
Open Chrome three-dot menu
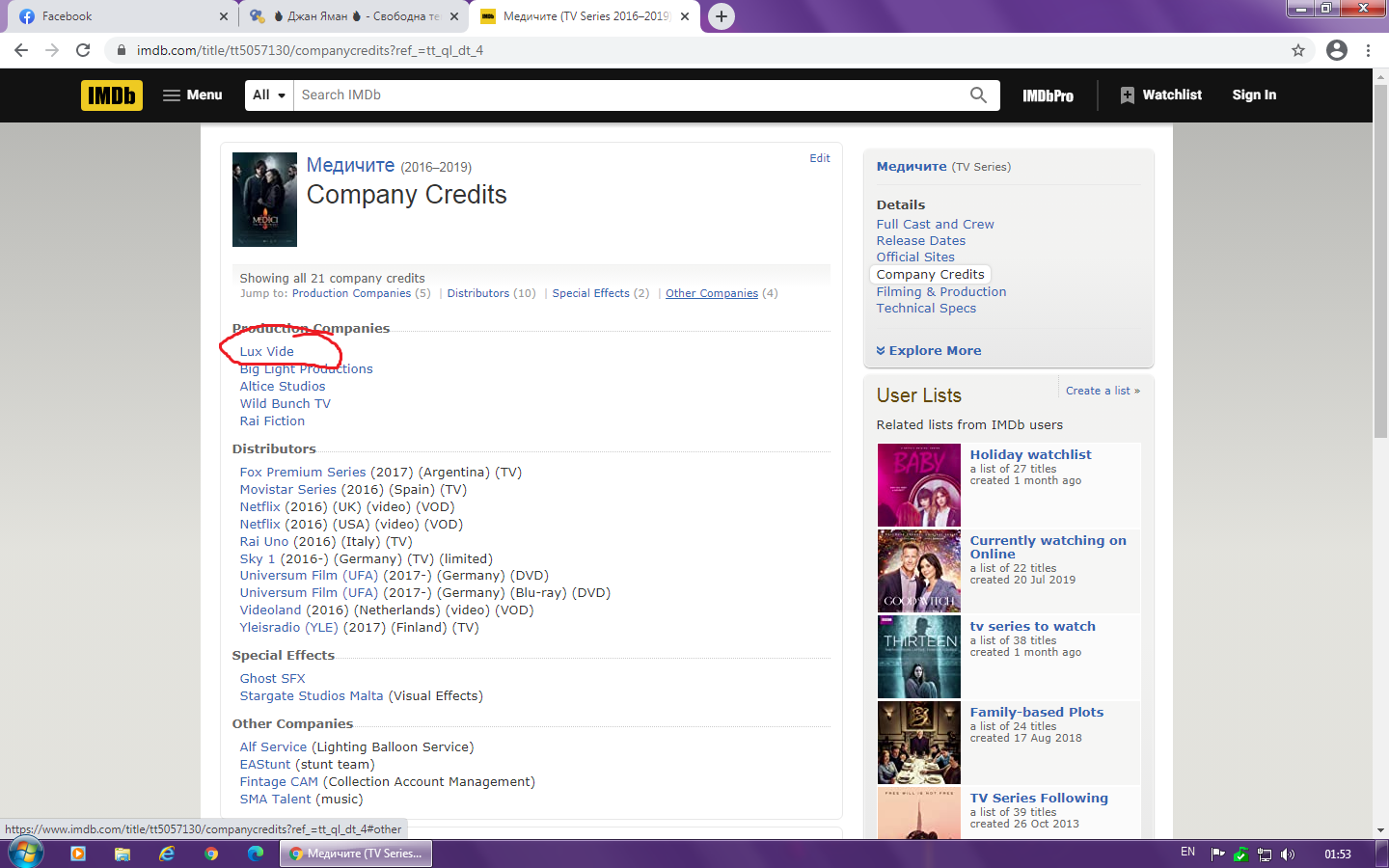pyautogui.click(x=1368, y=50)
